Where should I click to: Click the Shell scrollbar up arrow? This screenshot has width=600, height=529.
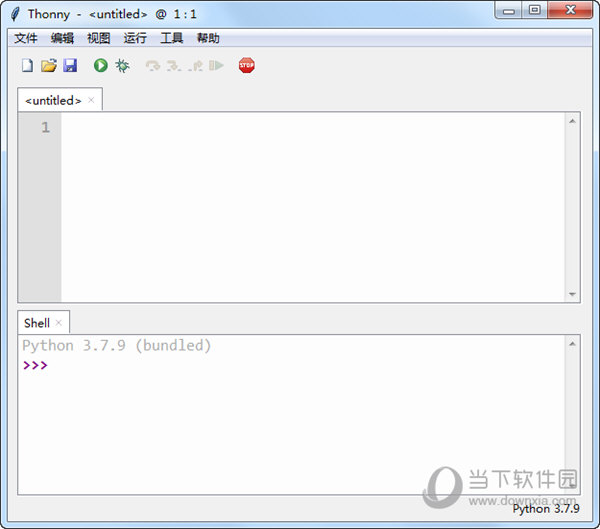click(572, 344)
